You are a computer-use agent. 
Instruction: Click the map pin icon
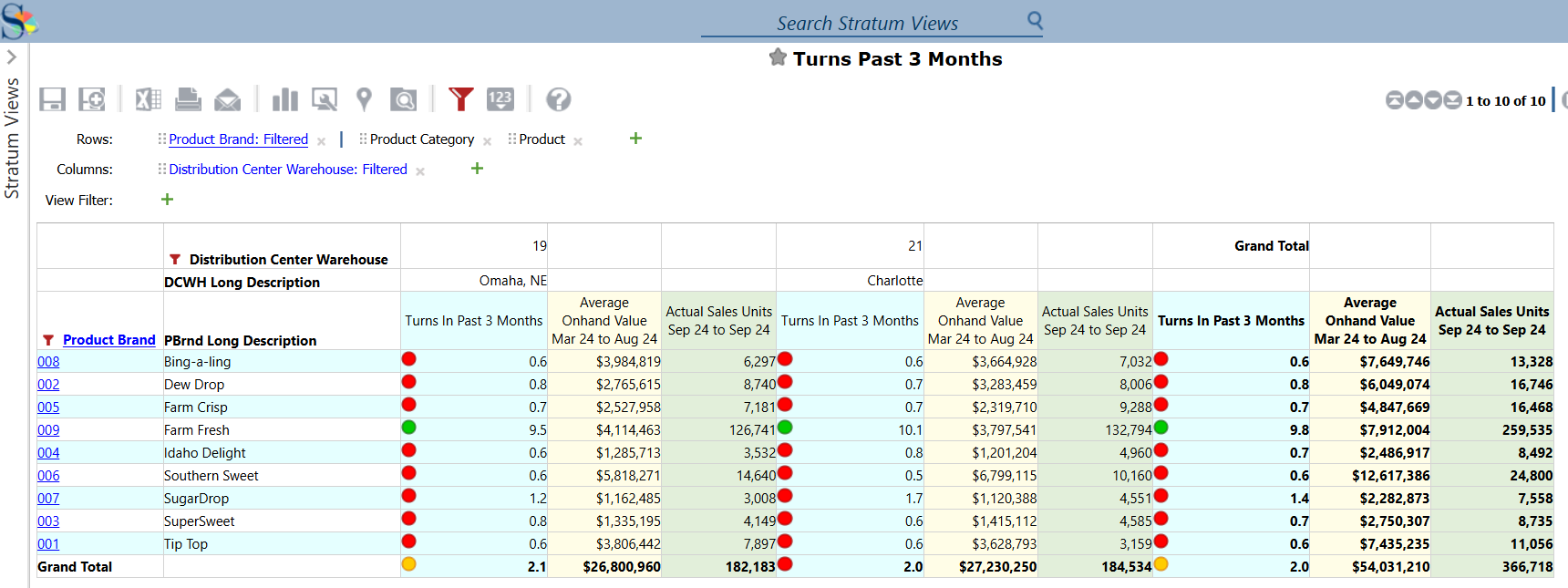(364, 99)
